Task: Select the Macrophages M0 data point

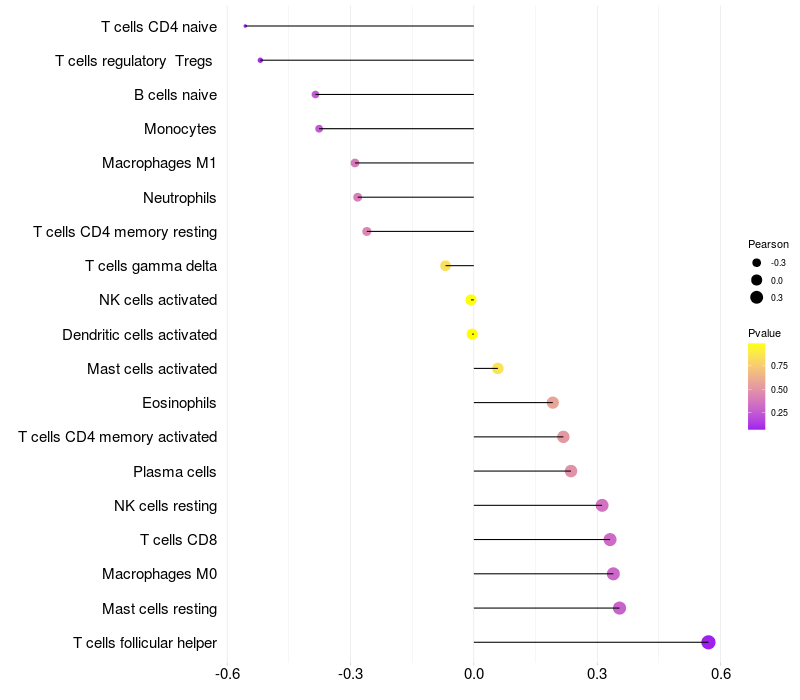Action: (613, 574)
